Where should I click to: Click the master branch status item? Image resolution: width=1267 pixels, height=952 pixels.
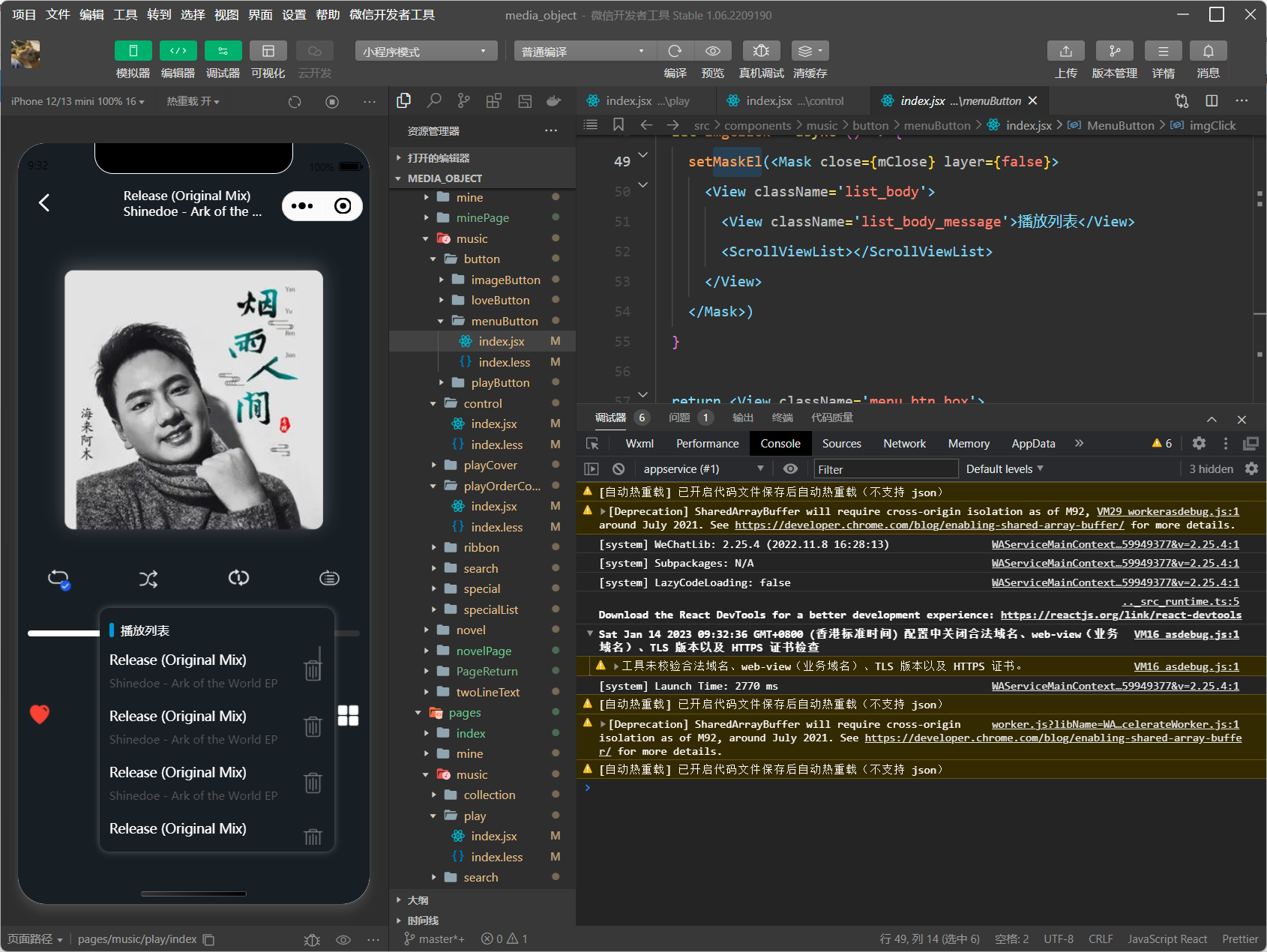(x=434, y=939)
